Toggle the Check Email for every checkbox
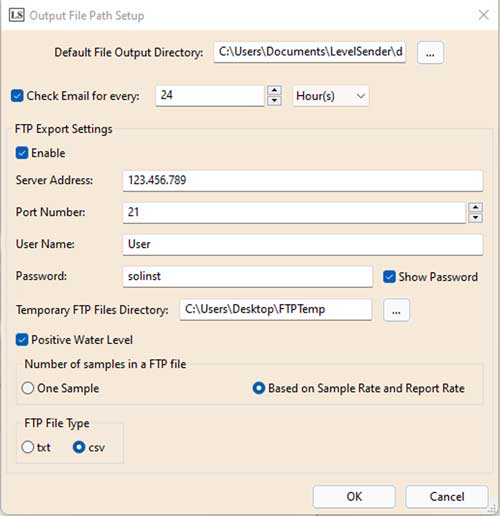500x516 pixels. coord(17,96)
